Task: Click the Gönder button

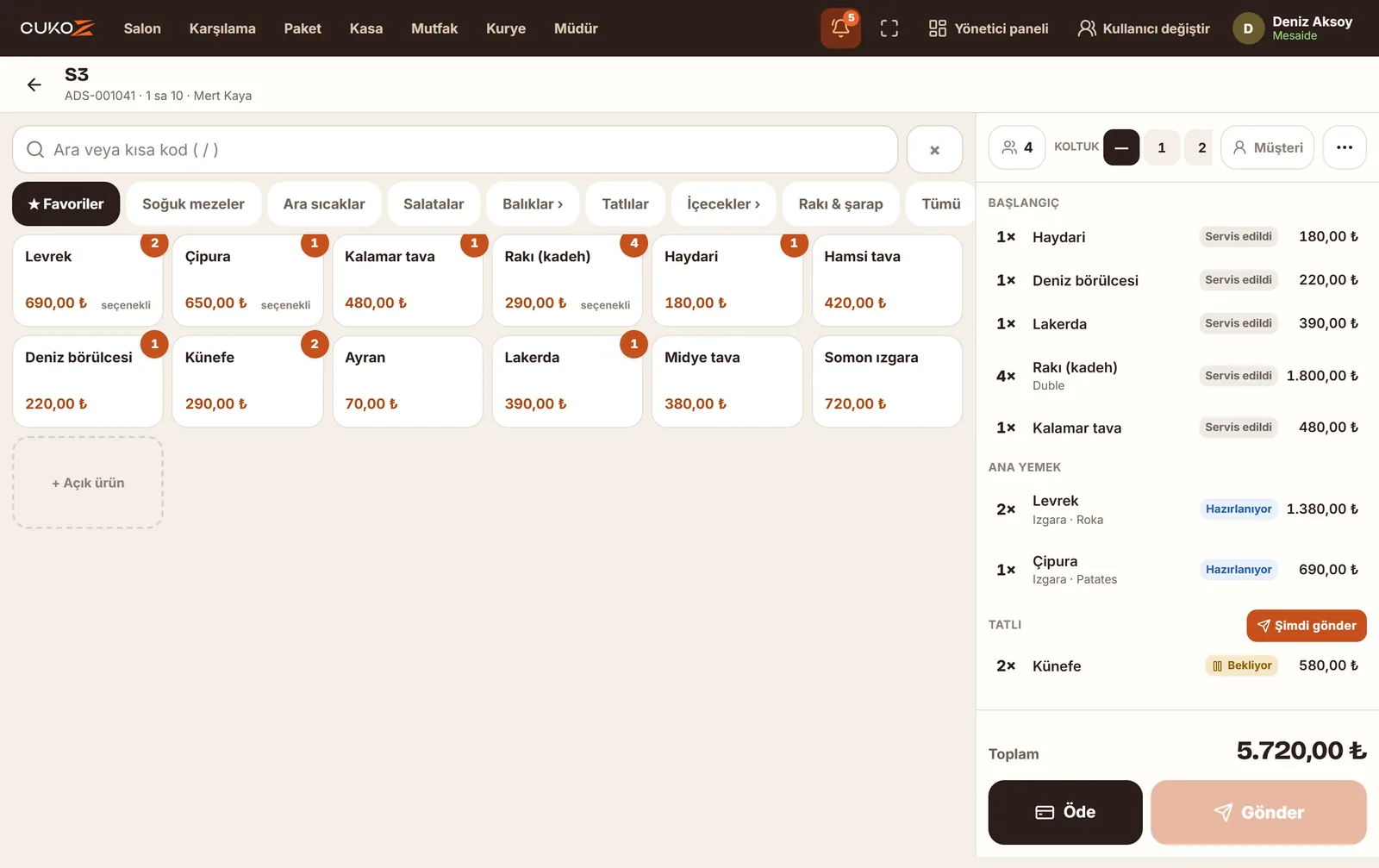Action: 1258,812
